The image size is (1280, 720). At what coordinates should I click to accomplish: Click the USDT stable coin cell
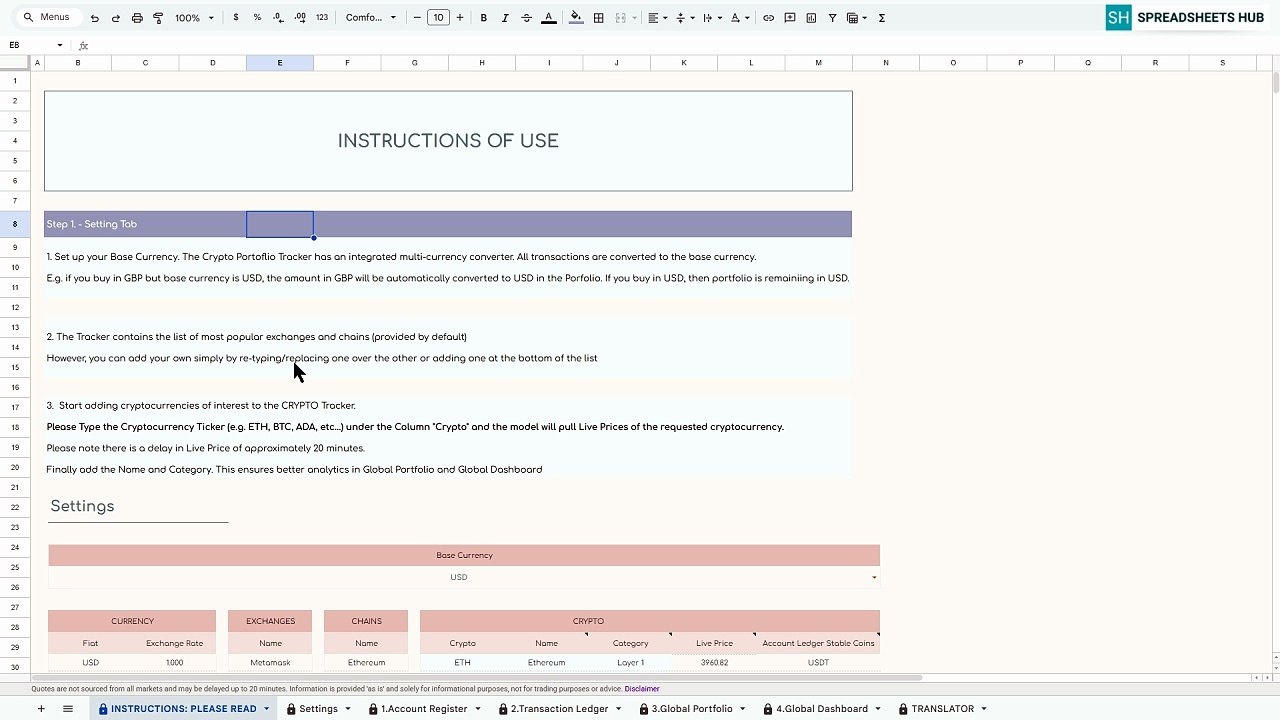(x=818, y=662)
